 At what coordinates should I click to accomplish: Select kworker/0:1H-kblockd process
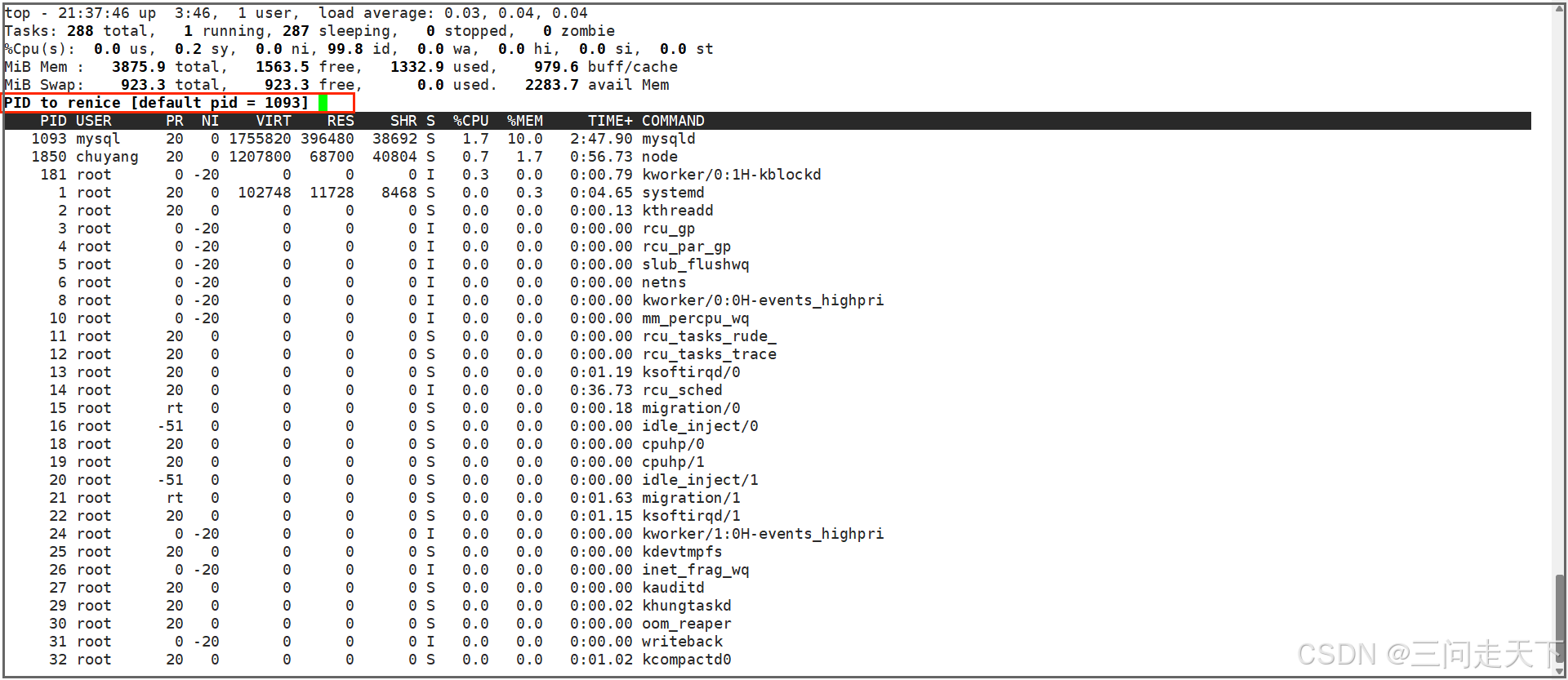pyautogui.click(x=732, y=175)
